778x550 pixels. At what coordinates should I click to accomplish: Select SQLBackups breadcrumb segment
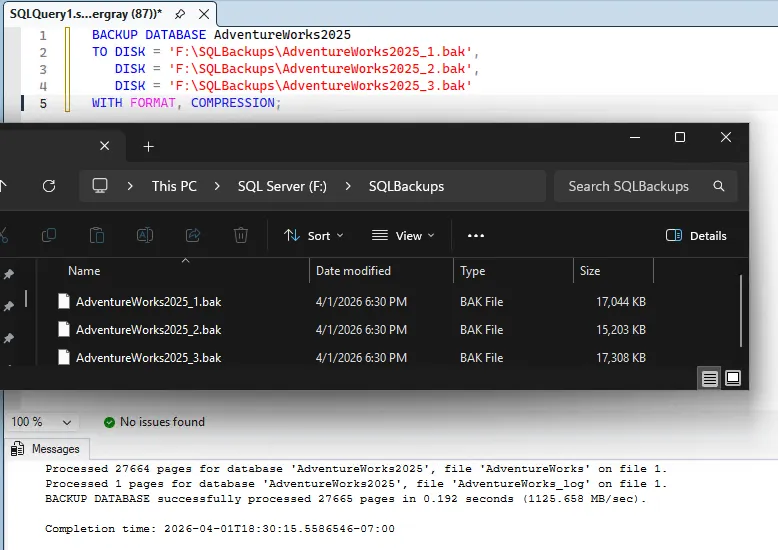tap(406, 186)
